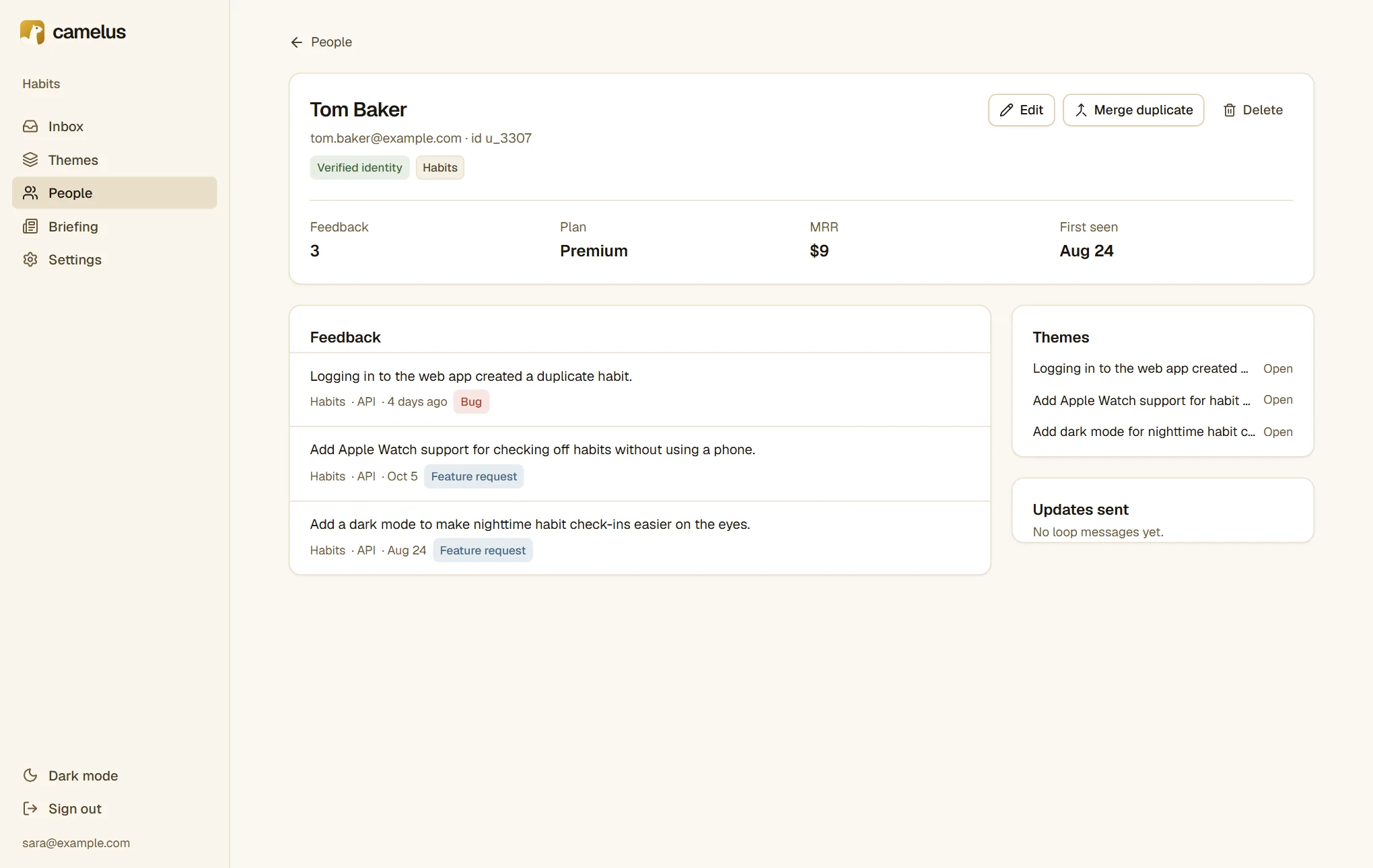Sign out of the account
The image size is (1373, 868).
114,809
